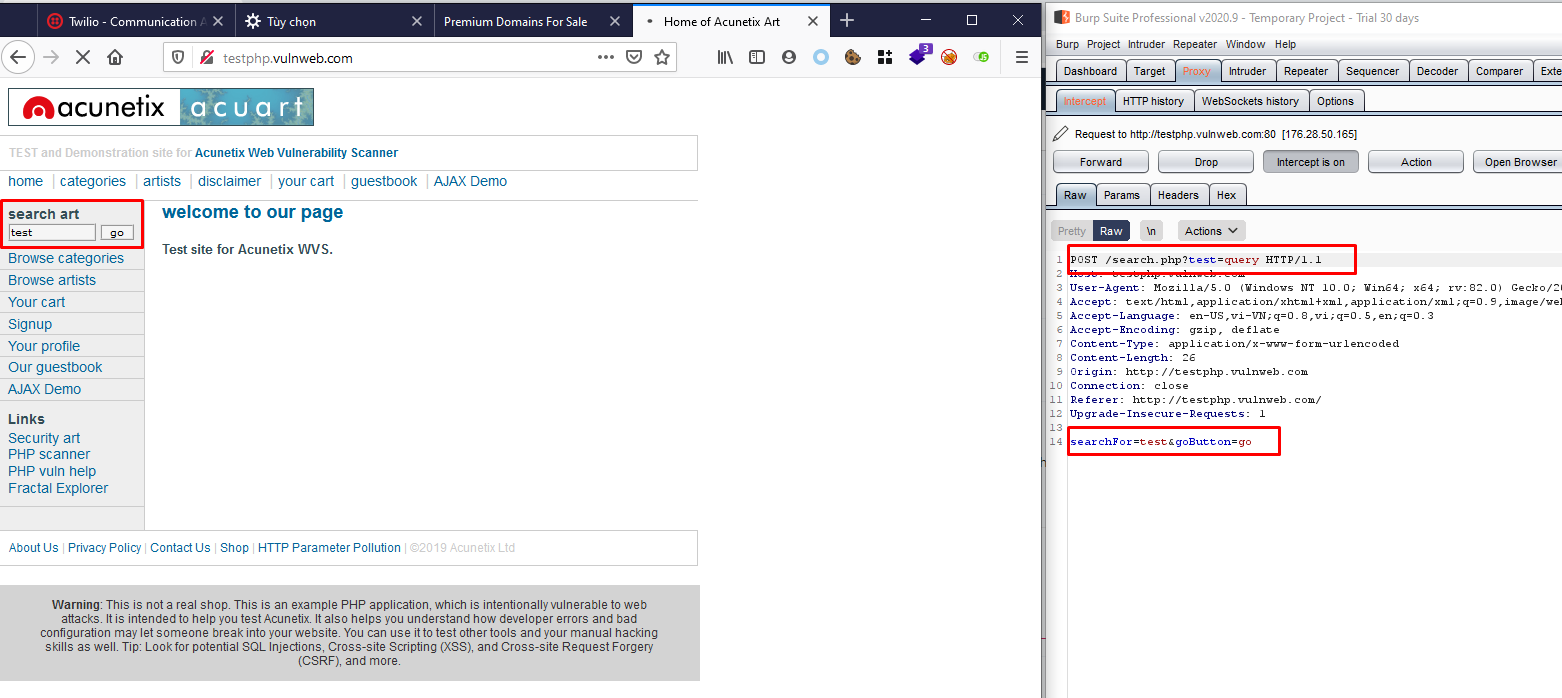Screen dimensions: 1562x698
Task: Open the Privacy Policy footer link
Action: coord(105,548)
